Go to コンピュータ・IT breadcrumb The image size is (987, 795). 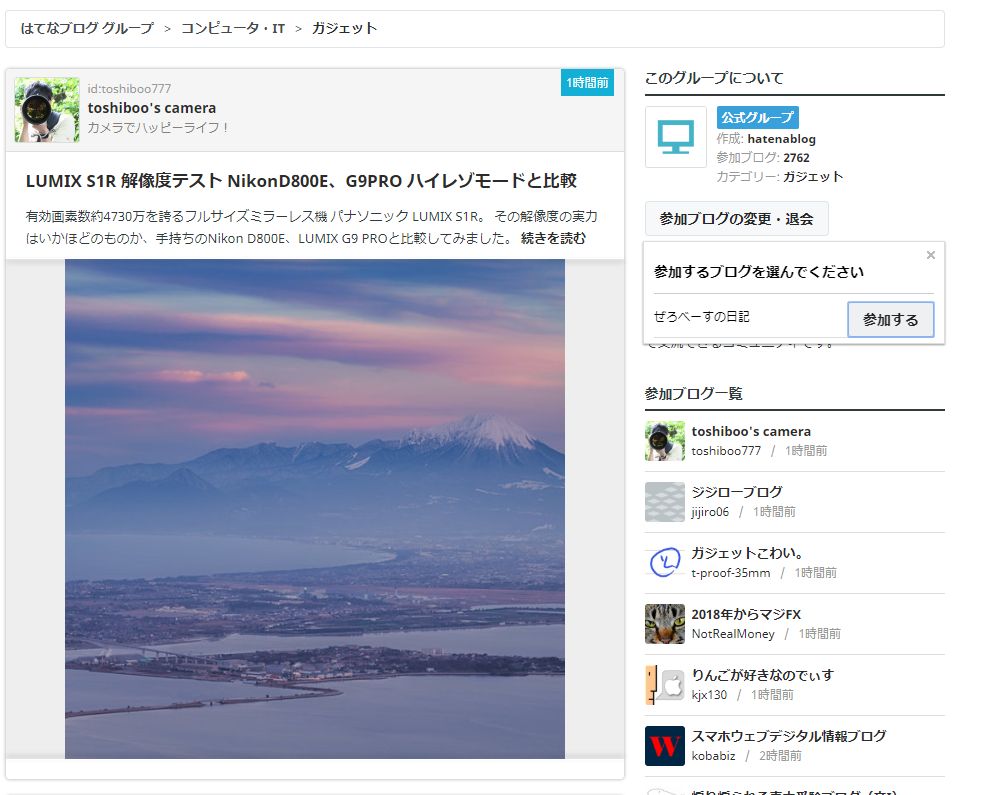(x=233, y=28)
